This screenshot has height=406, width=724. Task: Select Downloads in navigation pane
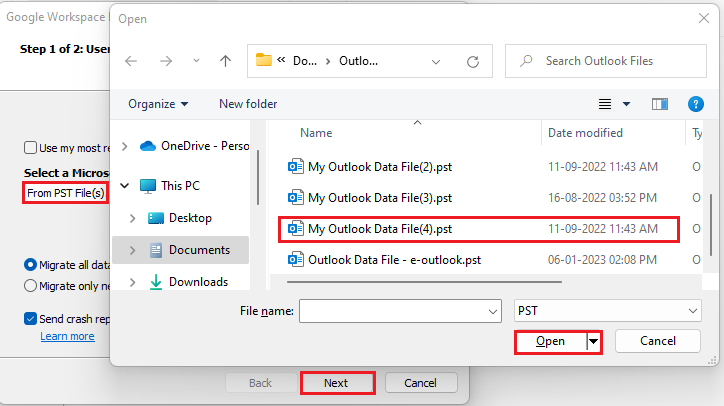(x=198, y=282)
